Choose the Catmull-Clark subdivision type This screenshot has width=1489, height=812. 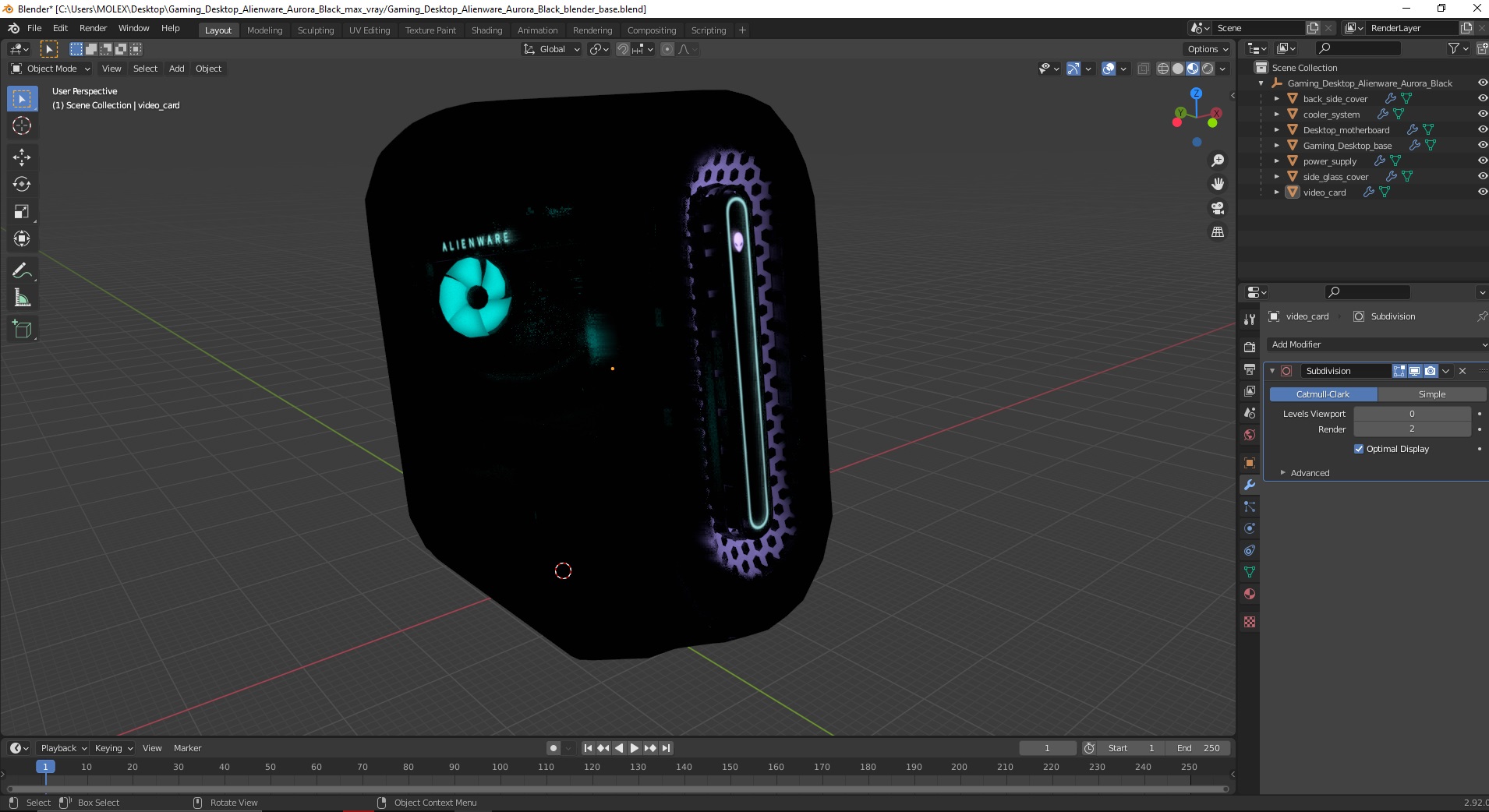pyautogui.click(x=1323, y=394)
